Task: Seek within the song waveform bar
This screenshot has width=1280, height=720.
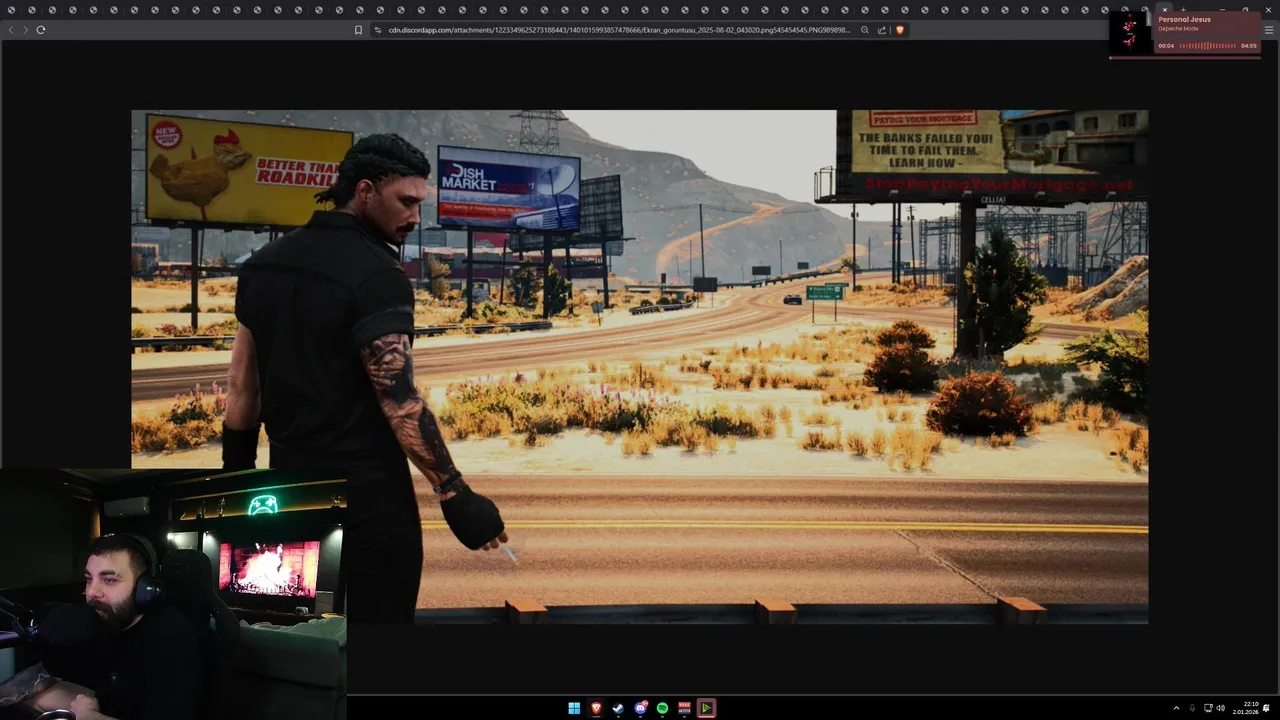Action: 1207,46
